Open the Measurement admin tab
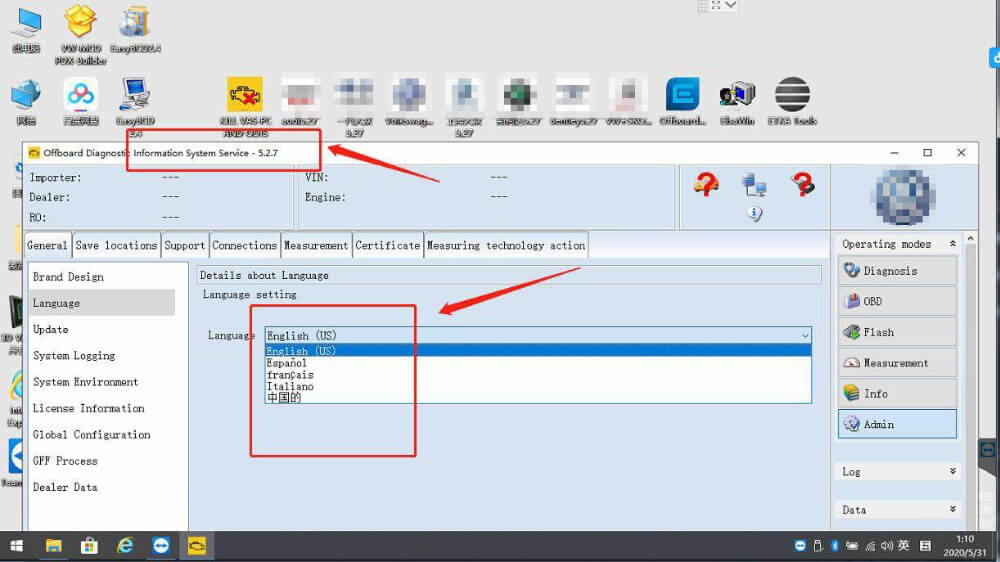 pos(316,246)
